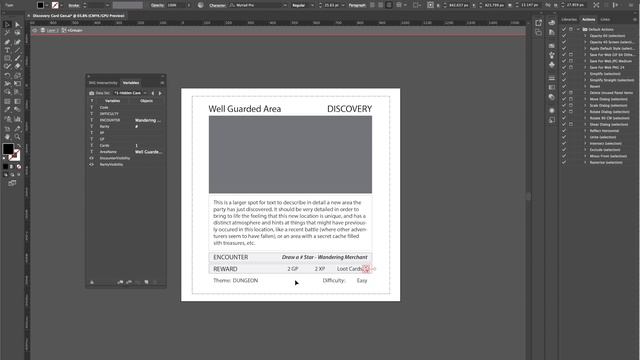
Task: Click the Stroke swatch in toolbar
Action: (15, 155)
